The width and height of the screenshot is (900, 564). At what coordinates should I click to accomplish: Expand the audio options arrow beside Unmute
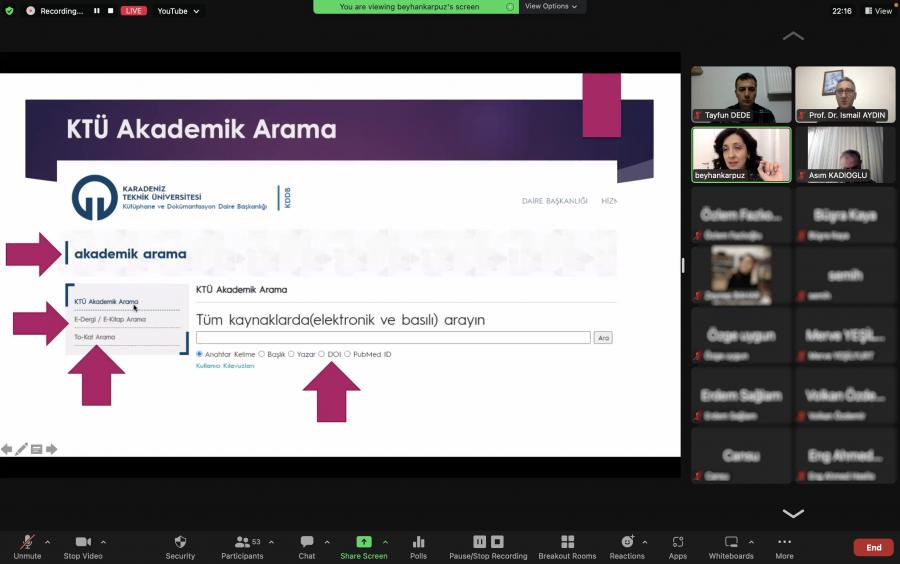[x=48, y=542]
